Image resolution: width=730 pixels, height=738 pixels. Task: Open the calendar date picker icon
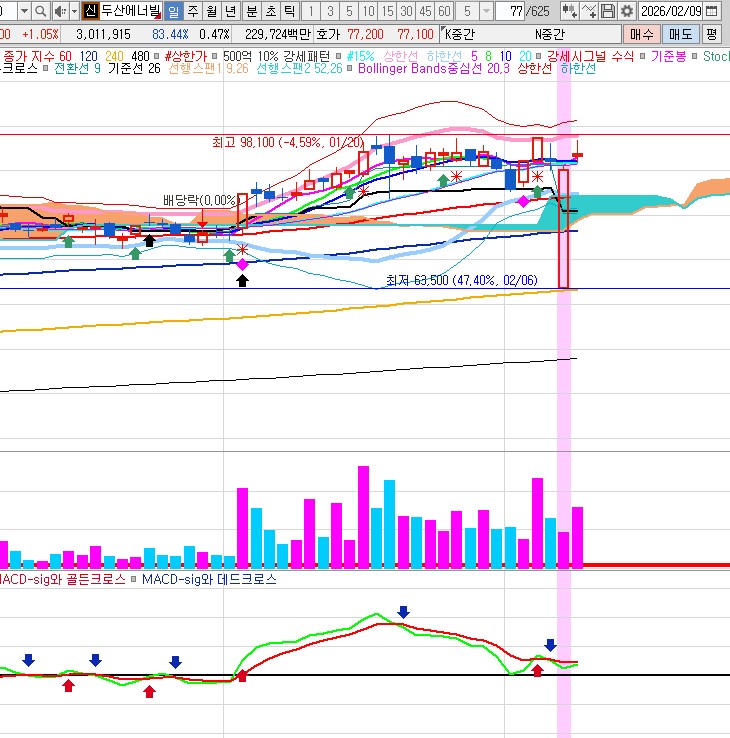coord(712,11)
